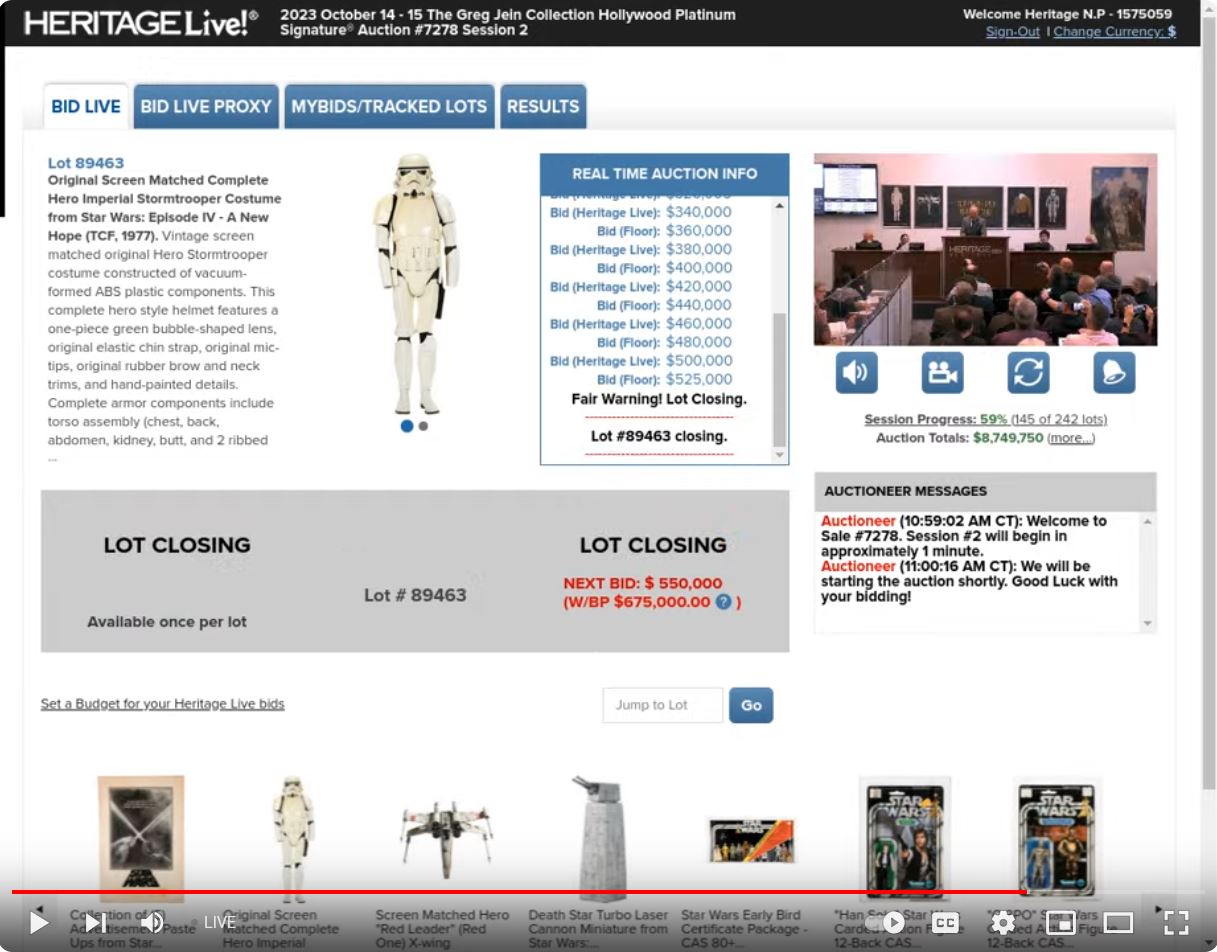Viewport: 1217px width, 952px height.
Task: Click the NEXT BID: $ 550,000 text
Action: pos(642,583)
